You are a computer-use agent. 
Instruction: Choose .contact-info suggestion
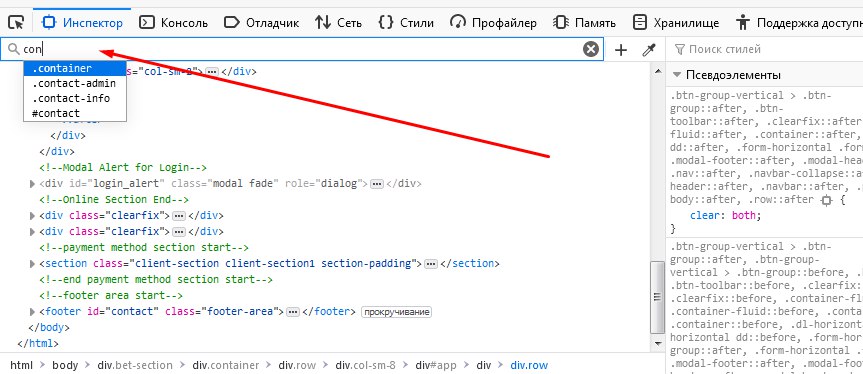pos(75,98)
